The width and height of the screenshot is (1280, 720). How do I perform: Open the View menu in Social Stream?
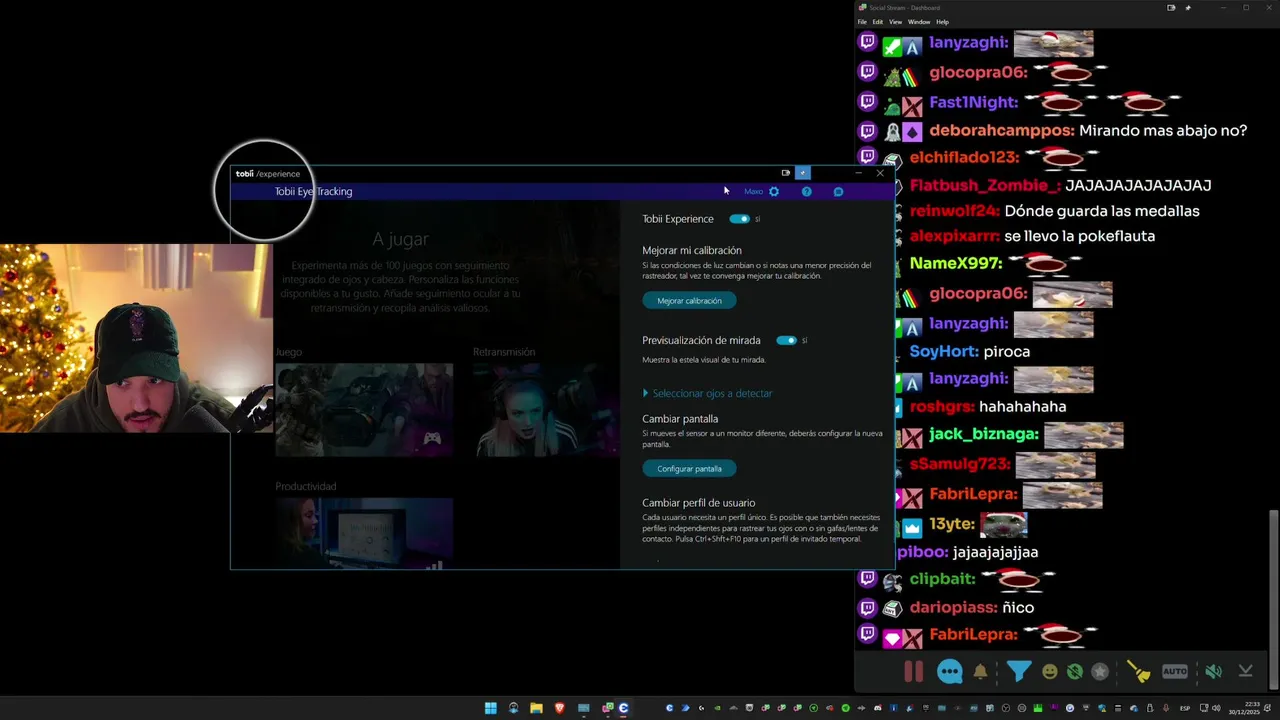click(895, 22)
